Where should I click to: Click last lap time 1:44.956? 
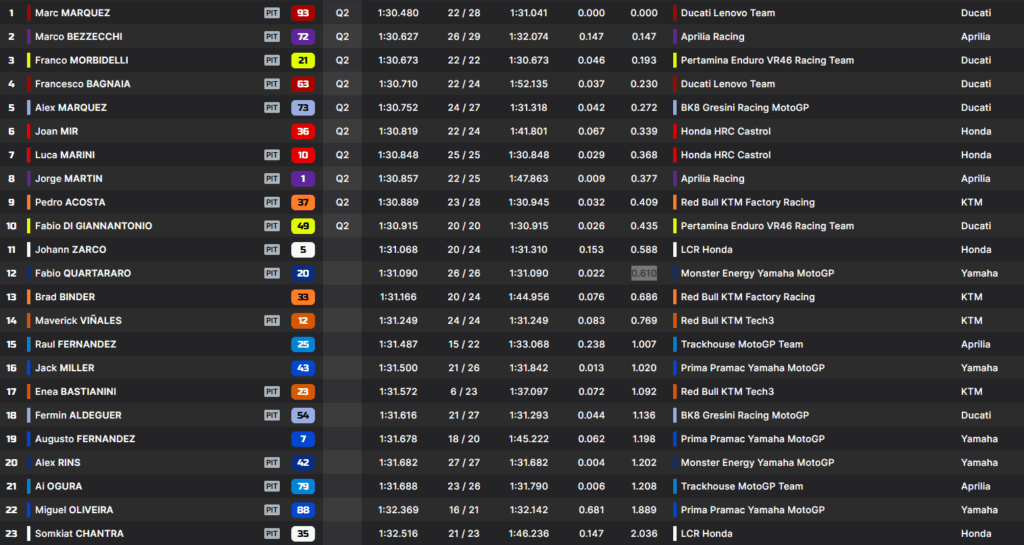coord(529,297)
